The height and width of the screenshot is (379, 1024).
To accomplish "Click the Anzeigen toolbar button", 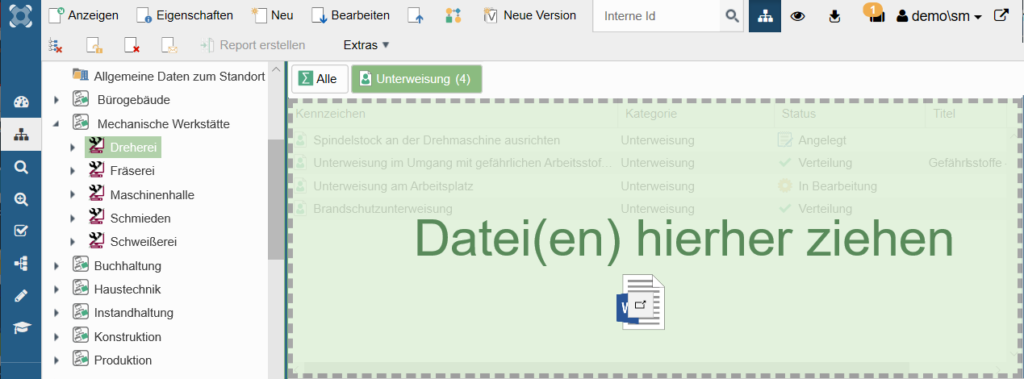I will tap(84, 15).
